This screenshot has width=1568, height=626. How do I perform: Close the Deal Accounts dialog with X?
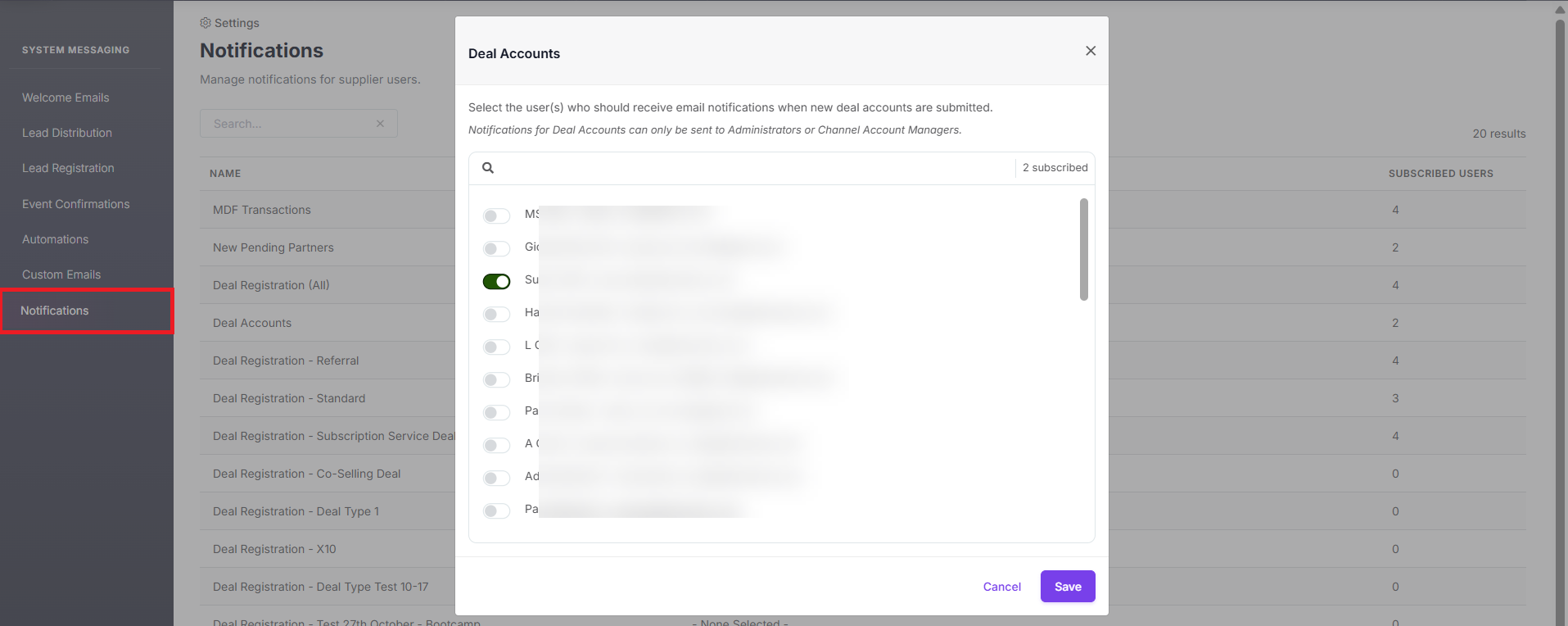pos(1090,51)
